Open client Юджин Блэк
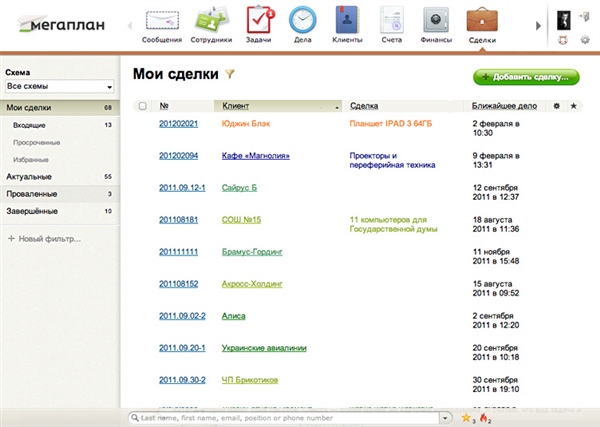600x427 pixels. pos(246,124)
